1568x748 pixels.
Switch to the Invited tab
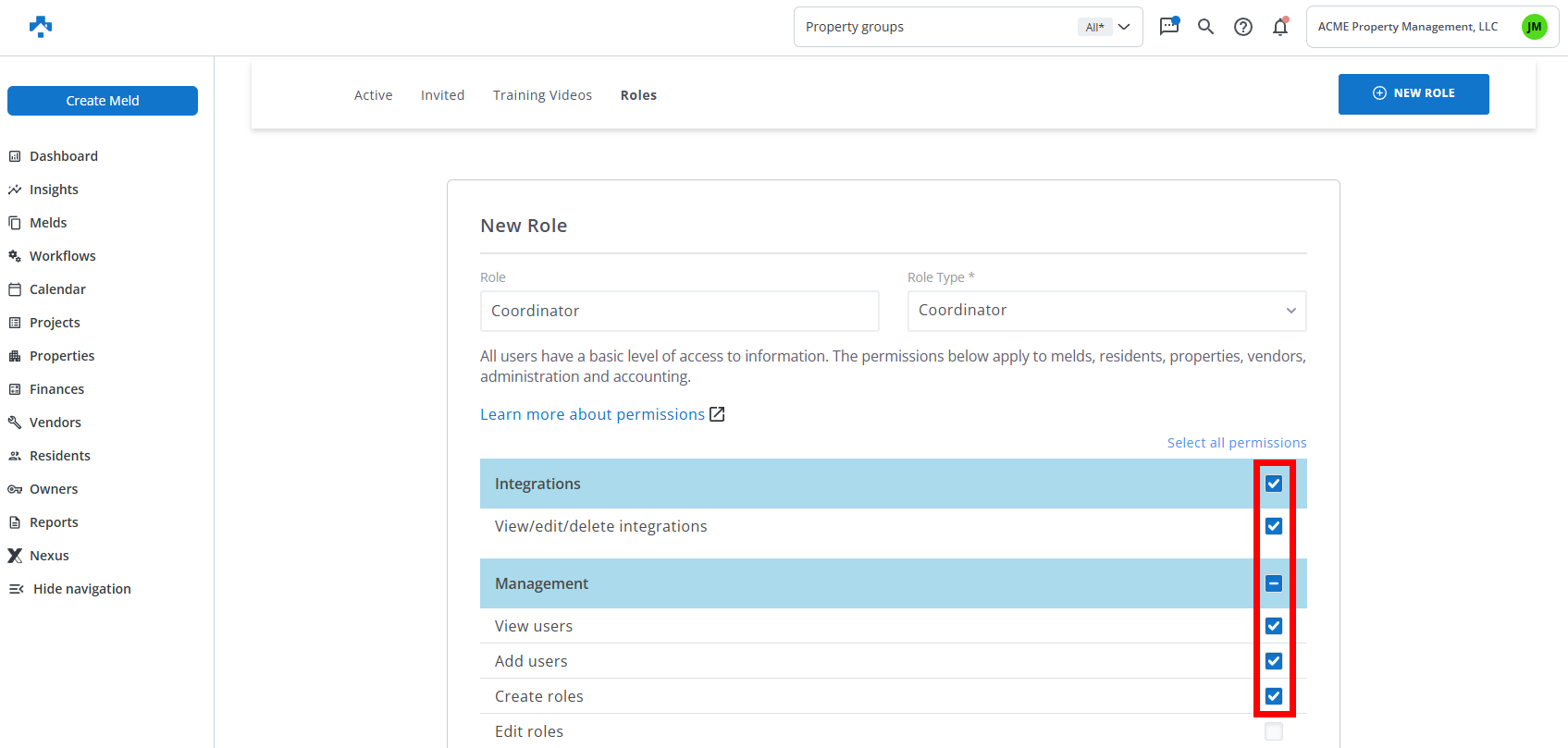[x=442, y=95]
